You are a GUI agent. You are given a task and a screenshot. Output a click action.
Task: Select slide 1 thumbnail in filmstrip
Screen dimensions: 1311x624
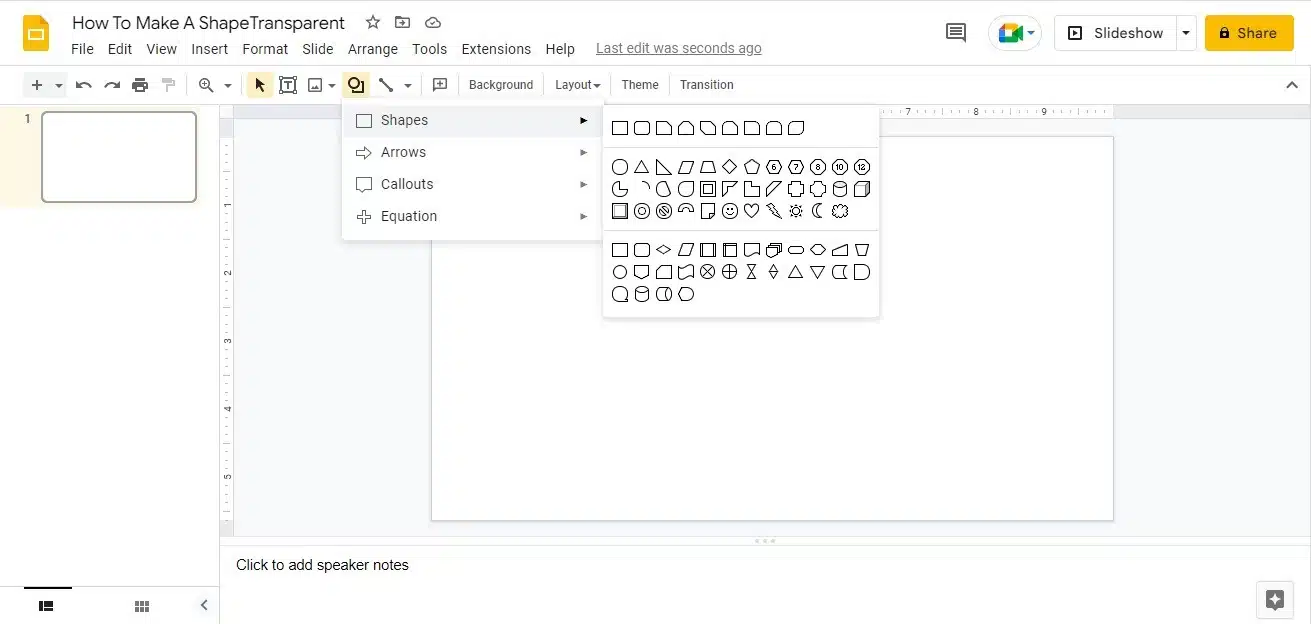tap(119, 157)
